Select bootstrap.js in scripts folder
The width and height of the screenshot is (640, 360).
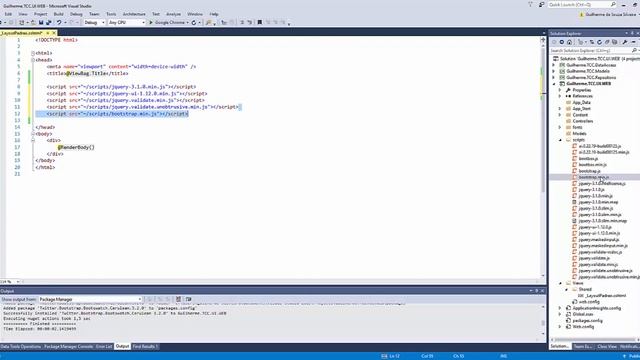pos(589,171)
